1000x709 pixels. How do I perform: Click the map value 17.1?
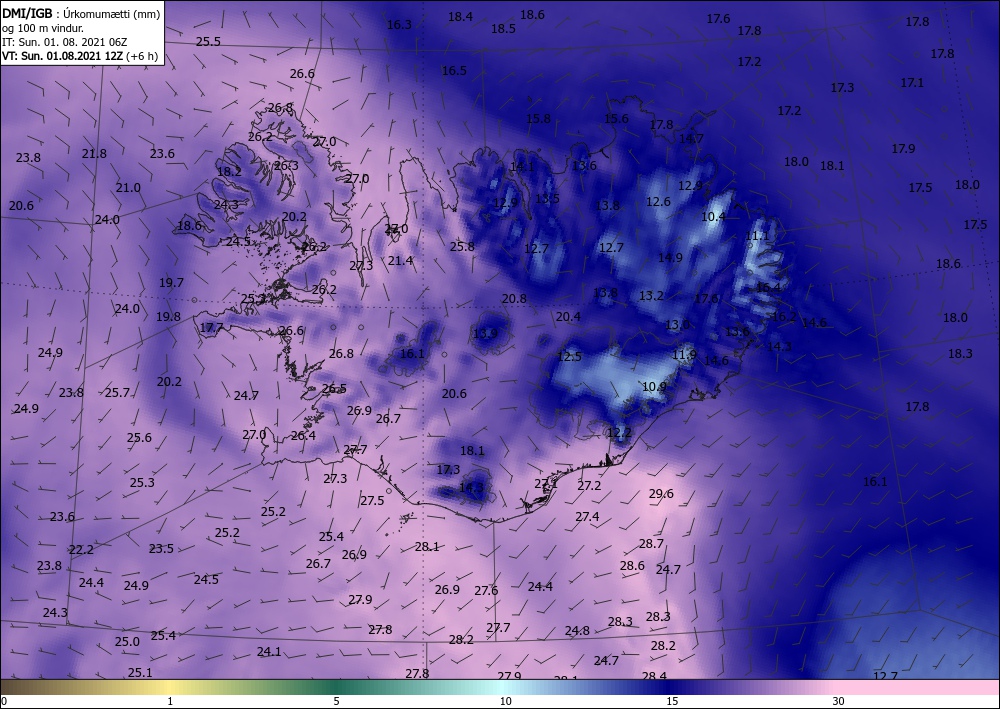(912, 83)
